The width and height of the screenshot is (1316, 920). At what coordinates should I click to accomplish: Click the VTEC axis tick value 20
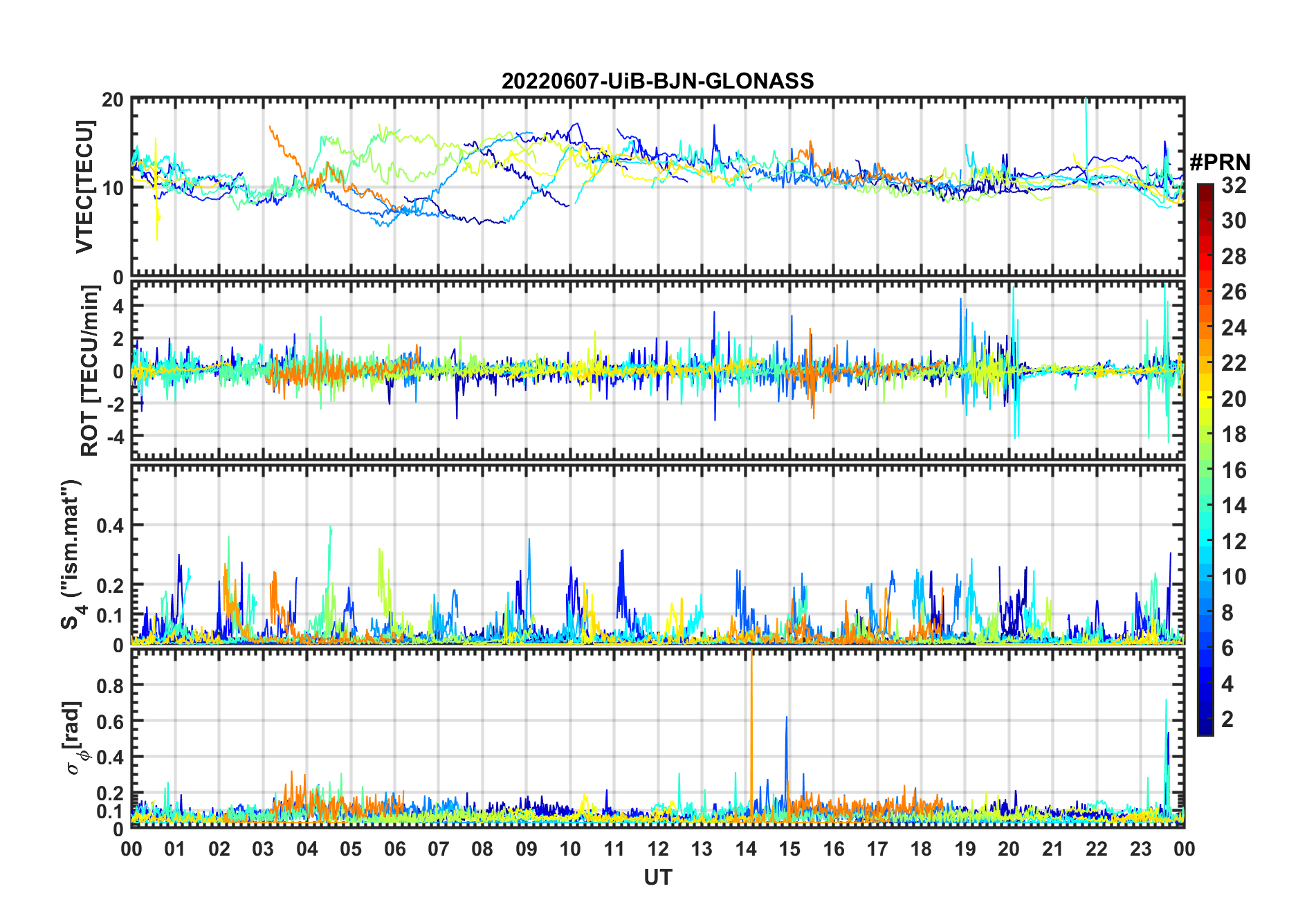[x=113, y=100]
